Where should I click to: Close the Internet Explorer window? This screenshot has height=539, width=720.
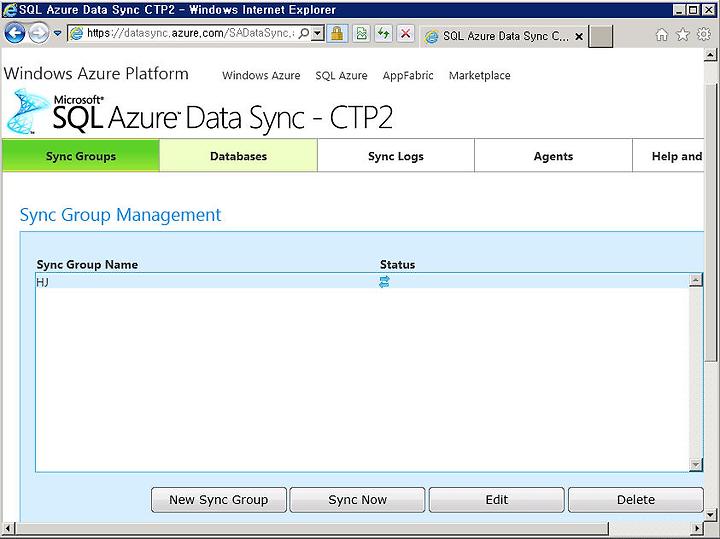(709, 10)
